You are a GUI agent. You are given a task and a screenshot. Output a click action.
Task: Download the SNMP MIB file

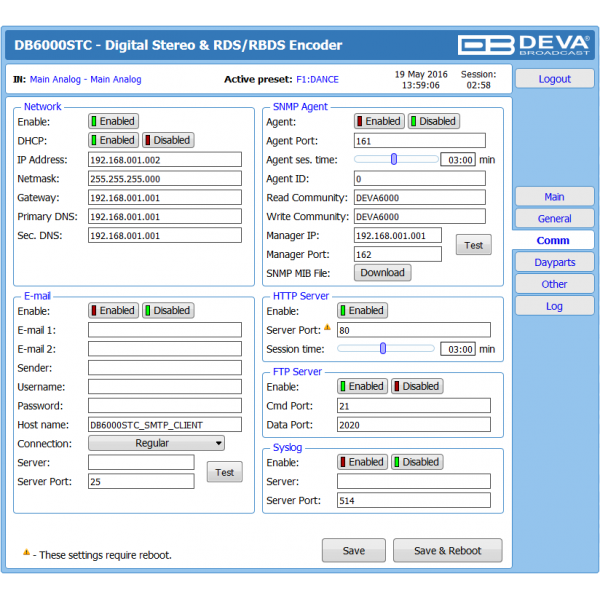pyautogui.click(x=383, y=272)
